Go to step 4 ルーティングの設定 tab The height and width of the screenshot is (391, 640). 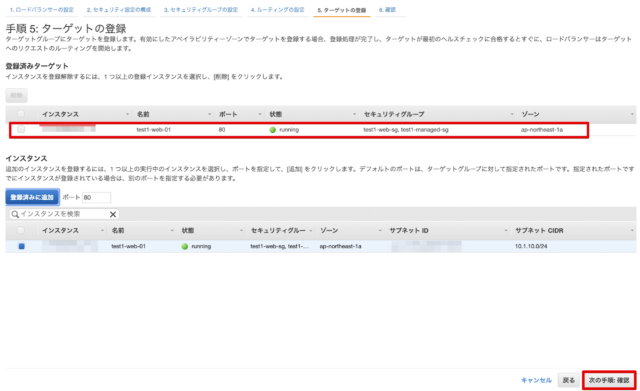pos(278,10)
